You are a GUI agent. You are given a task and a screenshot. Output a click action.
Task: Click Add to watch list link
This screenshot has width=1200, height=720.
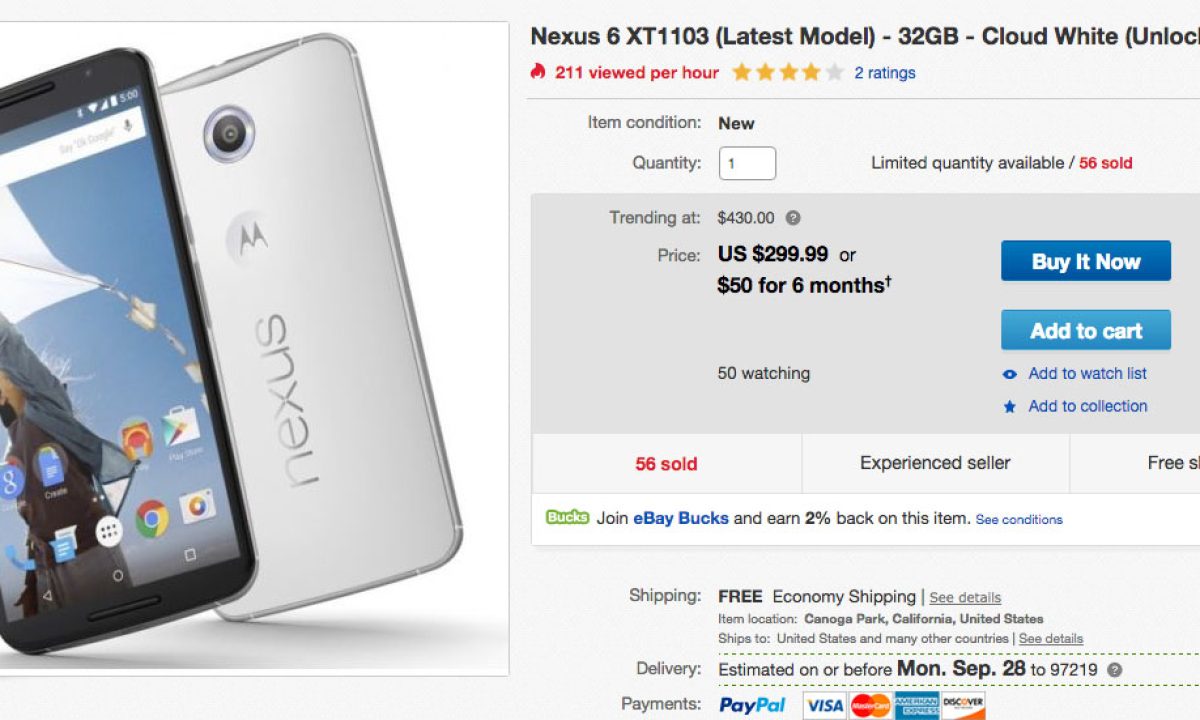[x=1087, y=373]
